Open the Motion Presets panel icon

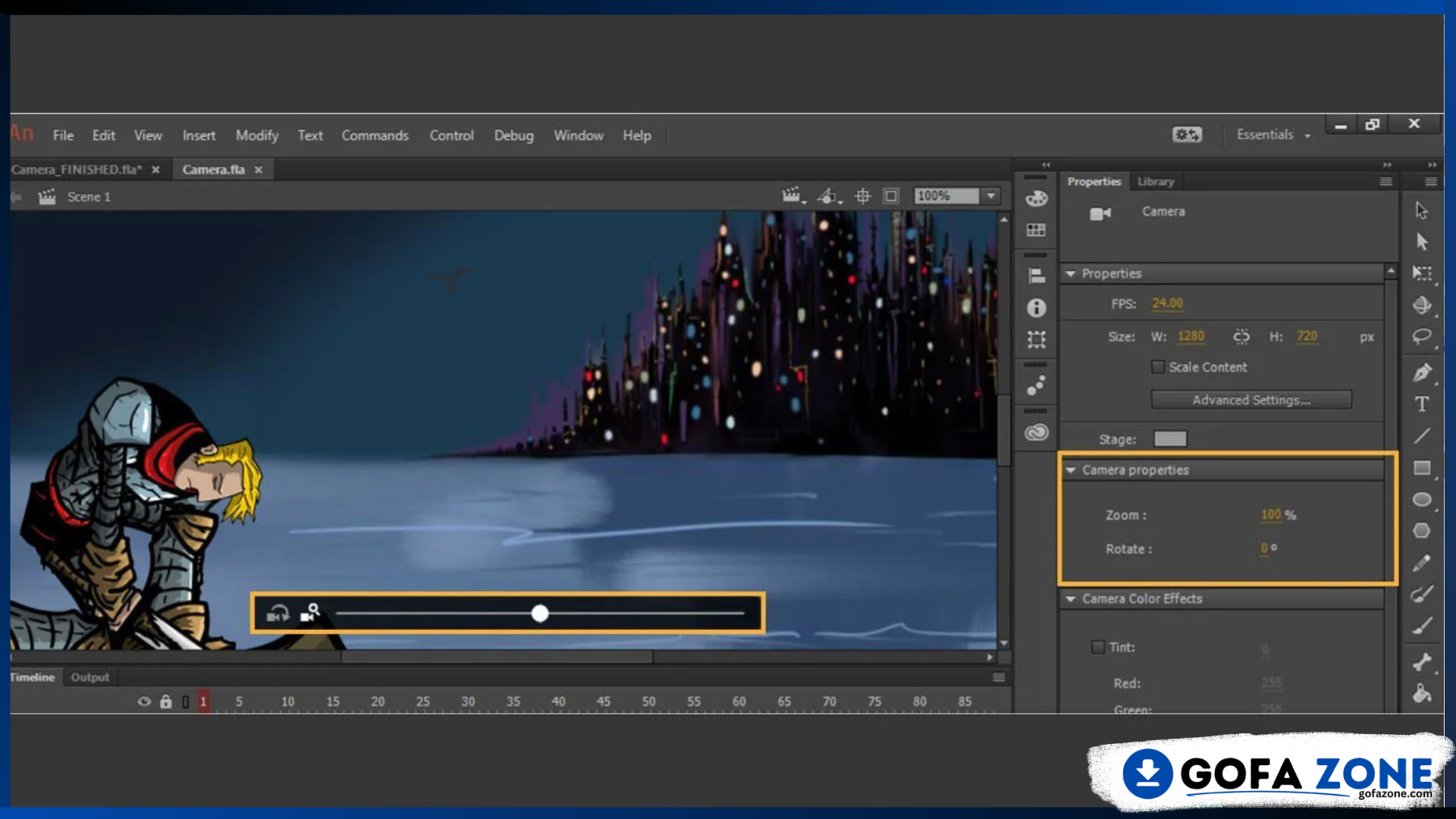click(x=1037, y=385)
